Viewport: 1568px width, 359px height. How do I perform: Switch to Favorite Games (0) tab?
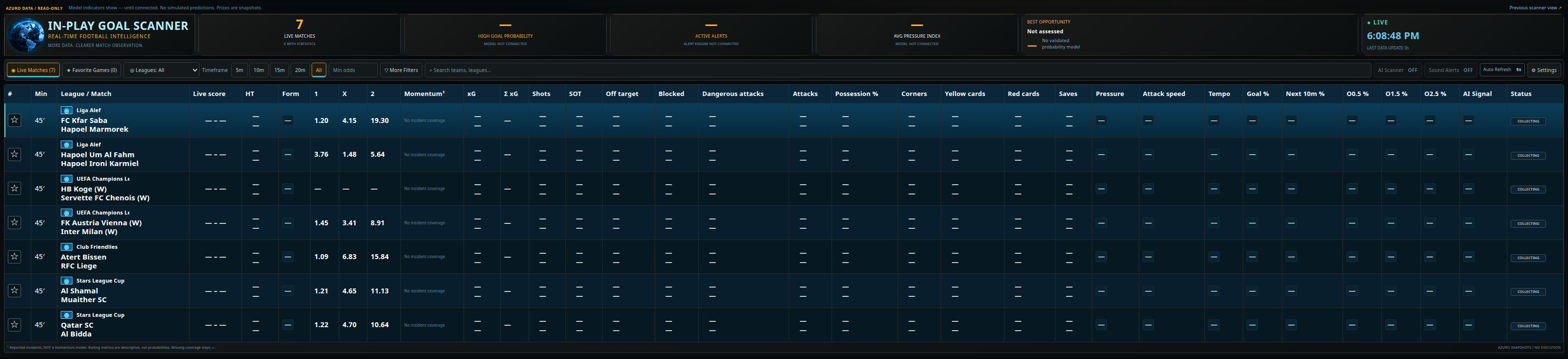tap(91, 70)
